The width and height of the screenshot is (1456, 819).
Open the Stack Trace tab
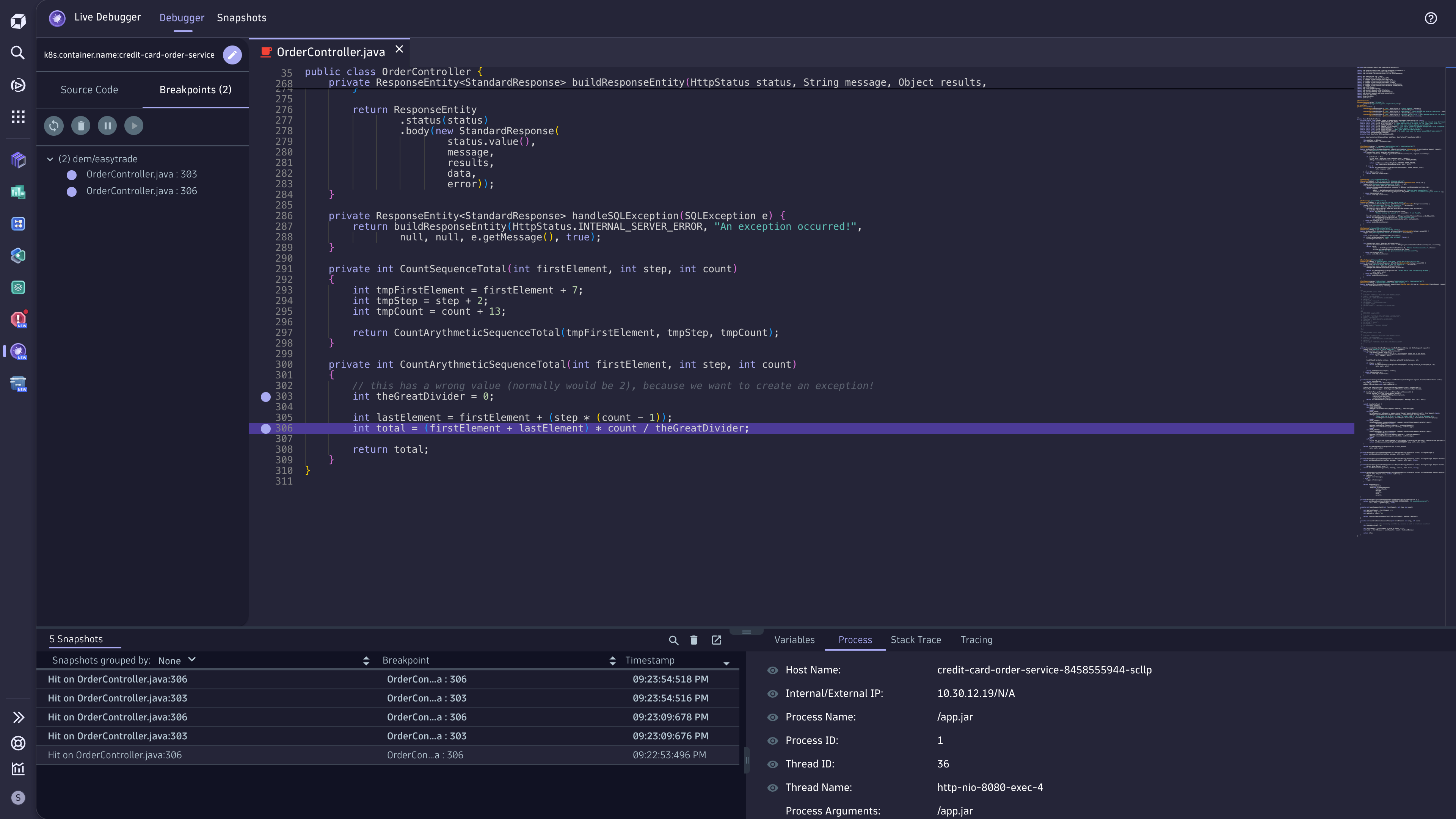(916, 640)
